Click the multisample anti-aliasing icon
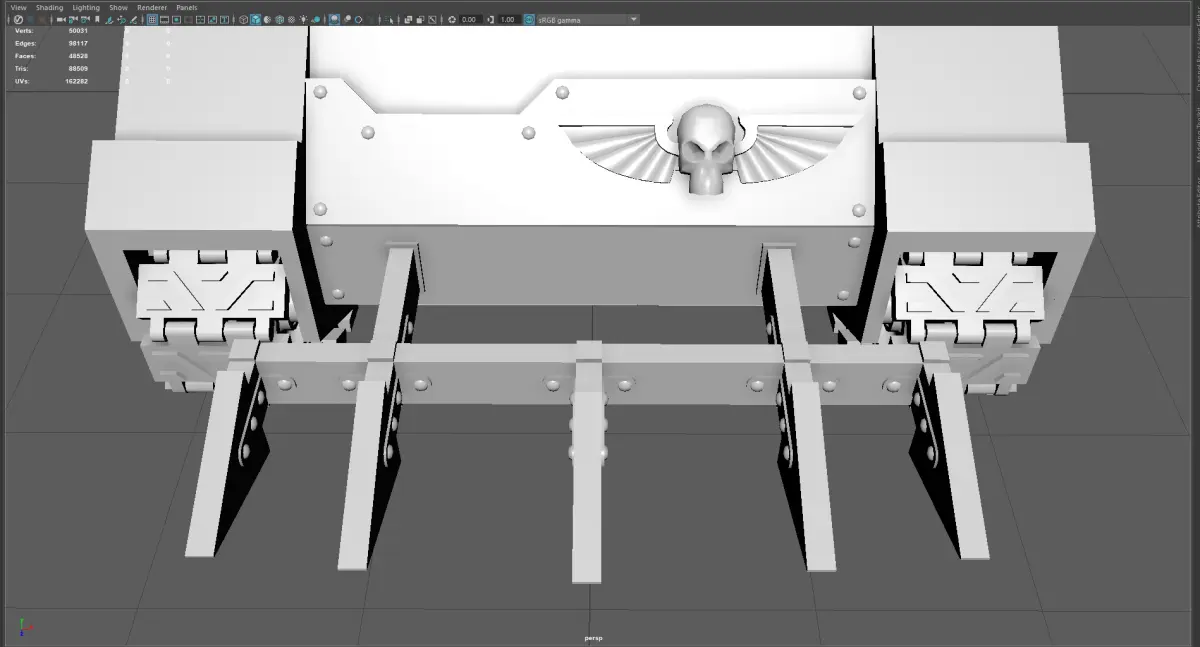This screenshot has width=1200, height=647. [358, 19]
